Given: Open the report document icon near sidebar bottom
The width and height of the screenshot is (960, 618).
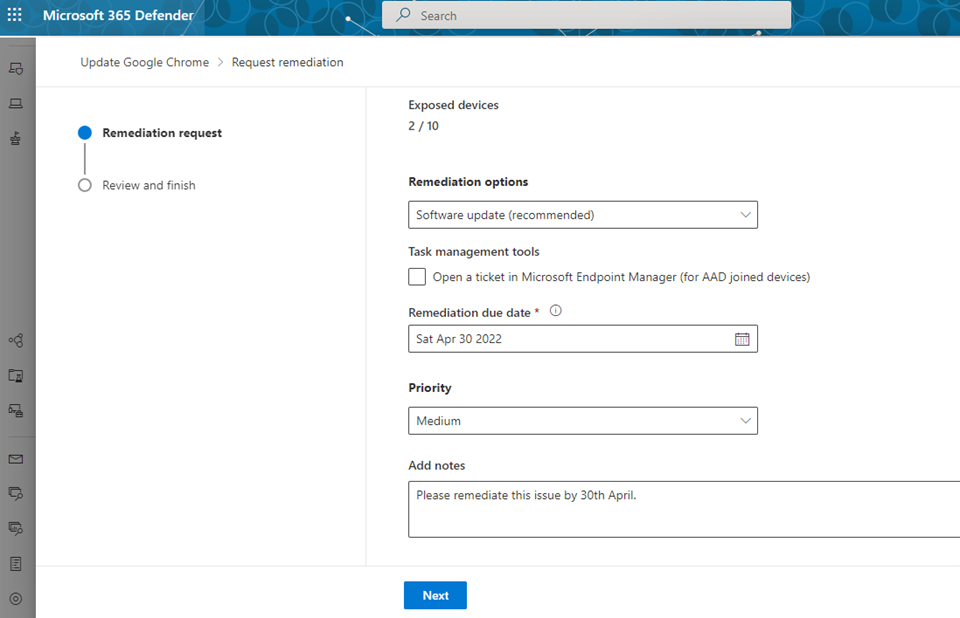Looking at the screenshot, I should tap(15, 563).
